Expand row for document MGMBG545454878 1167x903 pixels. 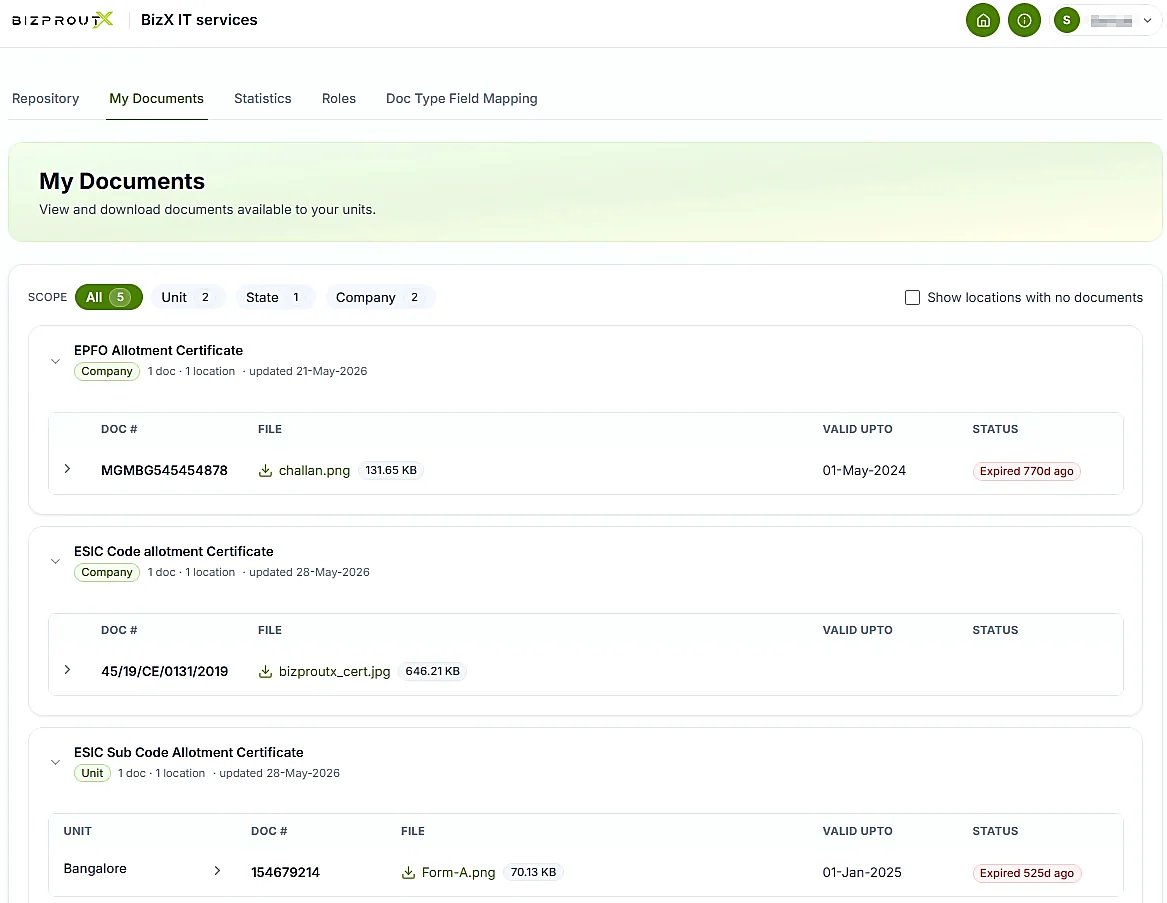pyautogui.click(x=67, y=469)
